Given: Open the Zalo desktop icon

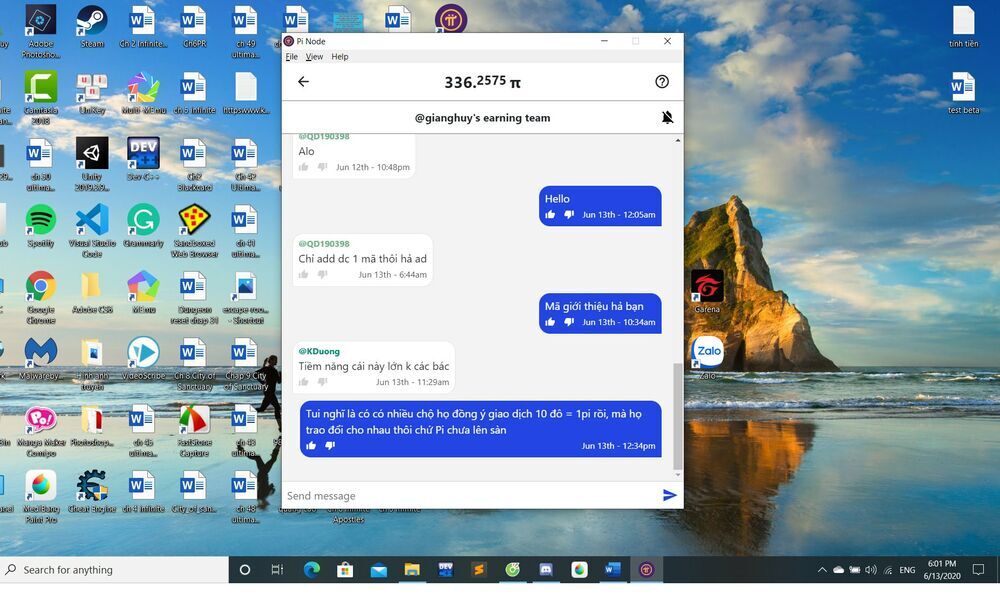Looking at the screenshot, I should (708, 354).
